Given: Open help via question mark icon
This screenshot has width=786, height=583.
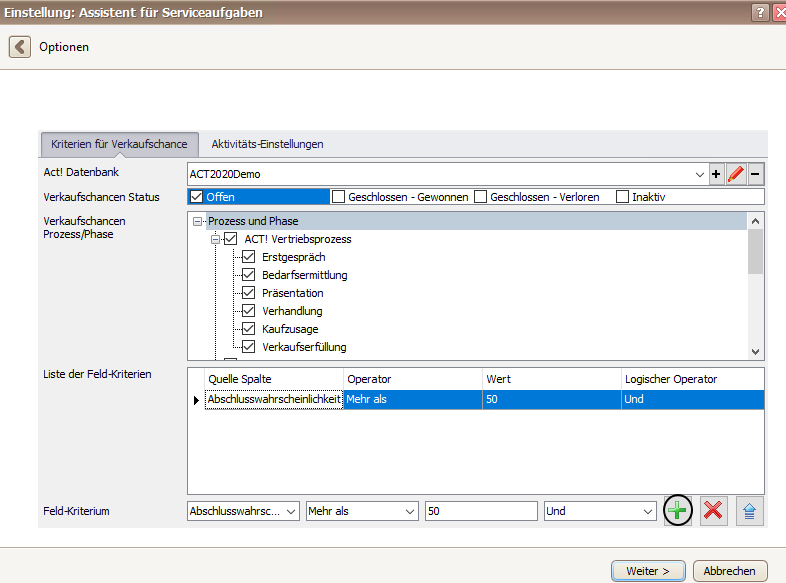Looking at the screenshot, I should point(760,13).
